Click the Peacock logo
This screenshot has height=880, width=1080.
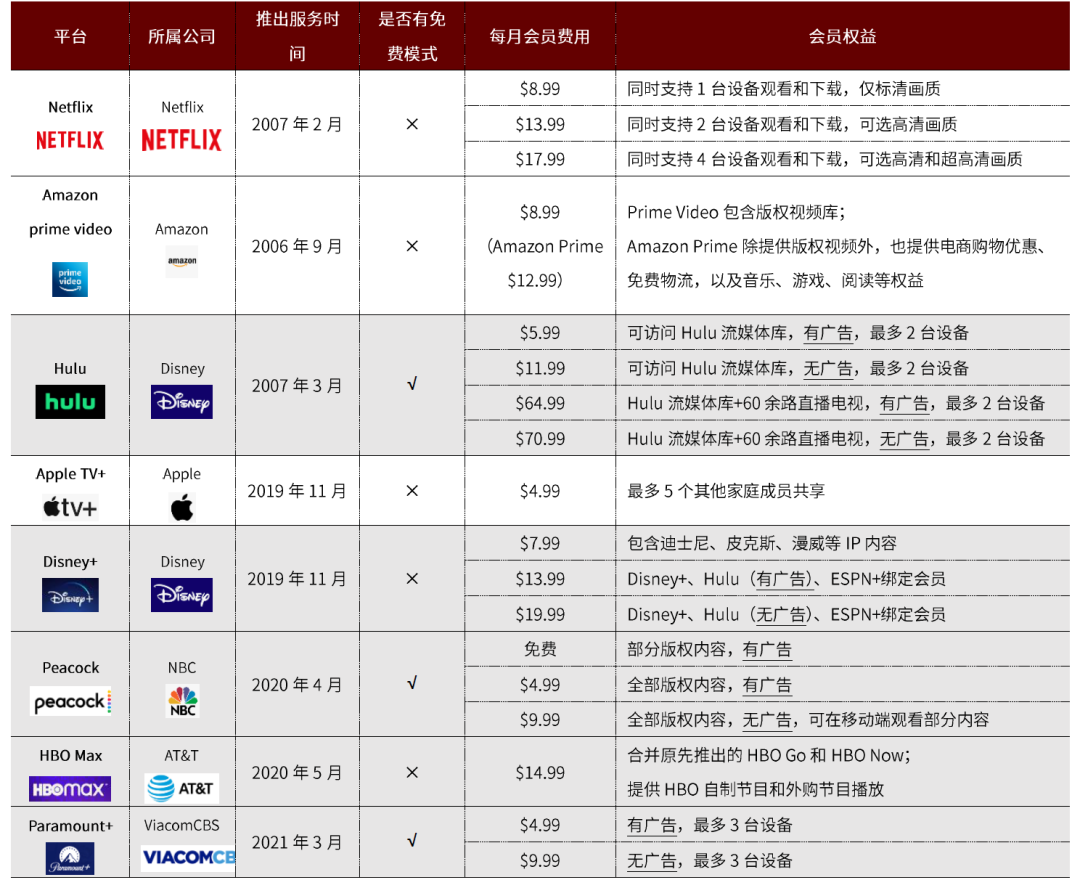[72, 701]
